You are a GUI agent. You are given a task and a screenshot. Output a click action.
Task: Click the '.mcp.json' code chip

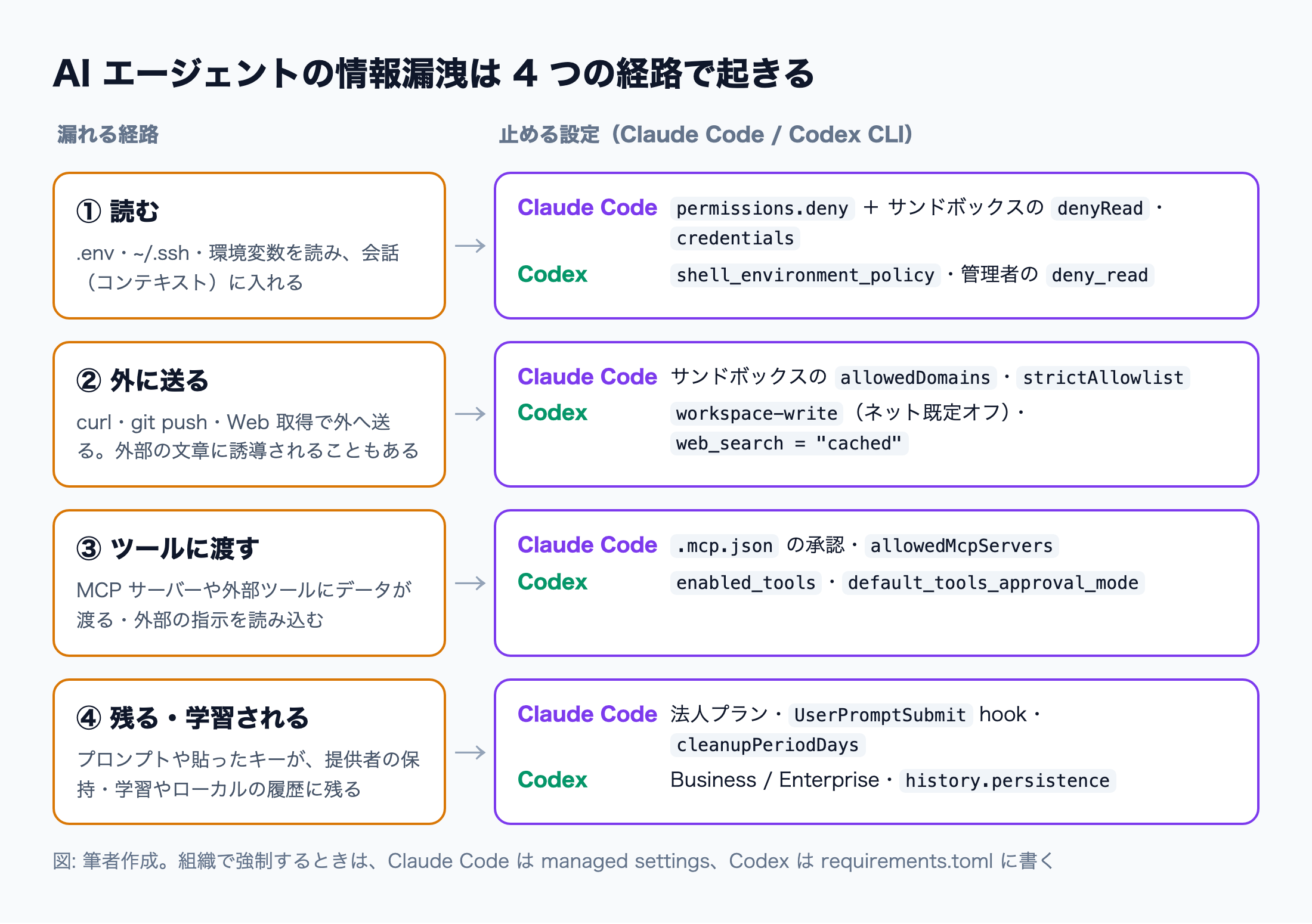pos(724,546)
